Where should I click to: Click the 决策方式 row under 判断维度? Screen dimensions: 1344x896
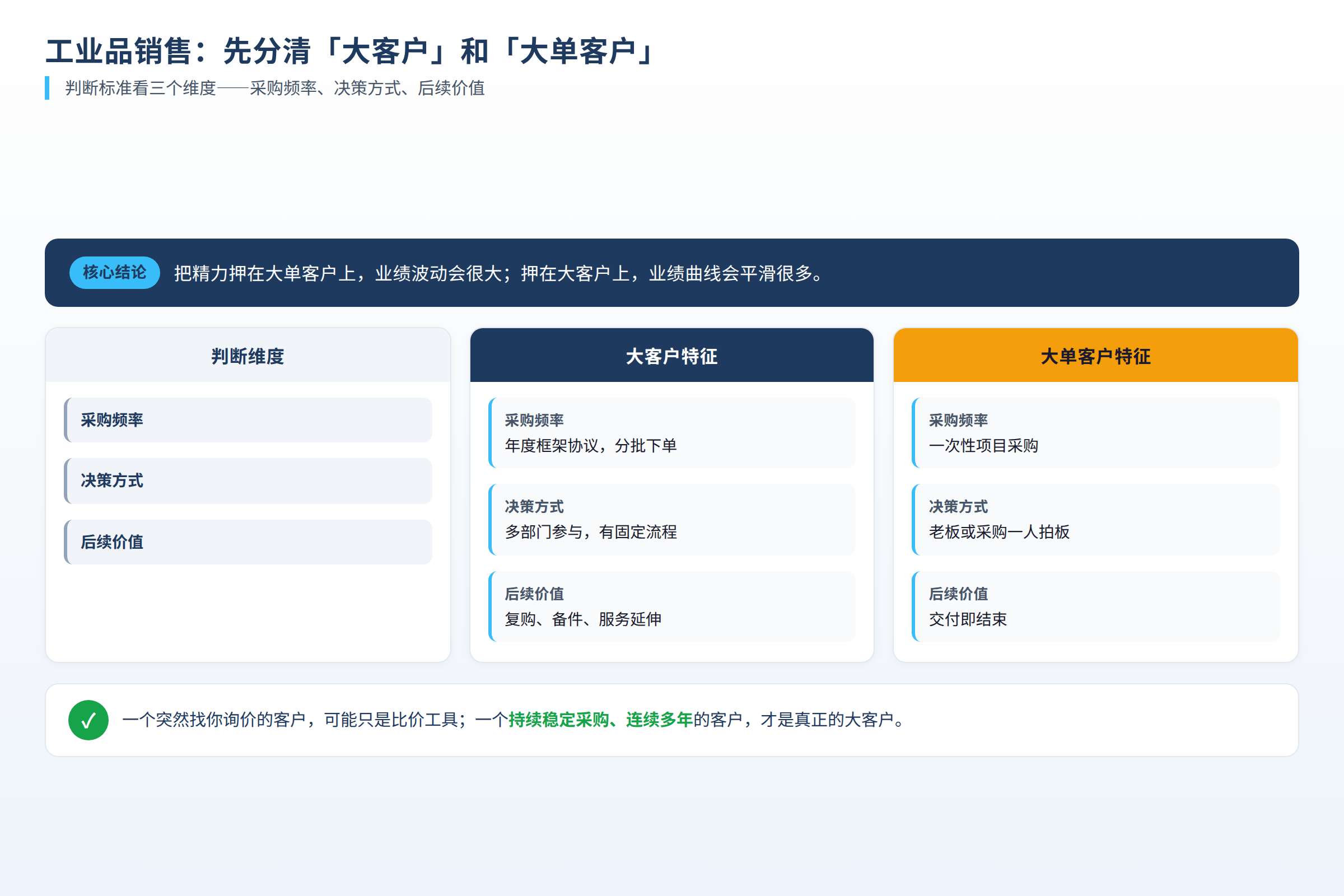coord(248,480)
